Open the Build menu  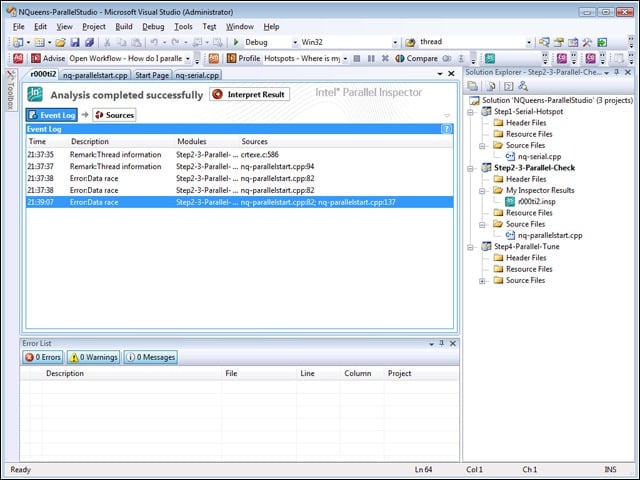point(124,27)
